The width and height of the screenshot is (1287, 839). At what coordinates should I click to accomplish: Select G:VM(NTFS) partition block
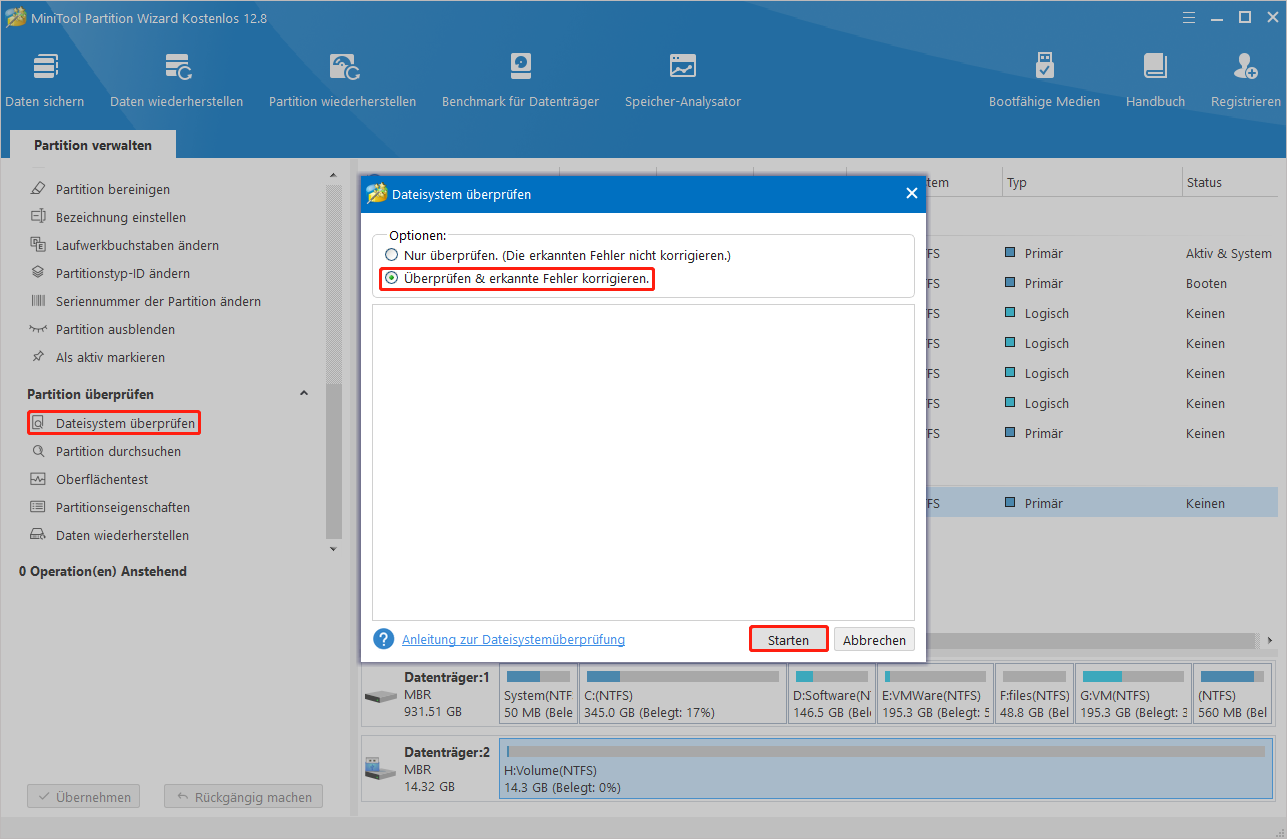1133,694
